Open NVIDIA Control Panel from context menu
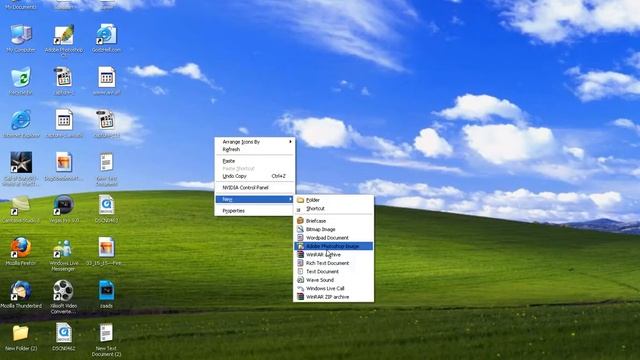This screenshot has width=640, height=360. (255, 187)
